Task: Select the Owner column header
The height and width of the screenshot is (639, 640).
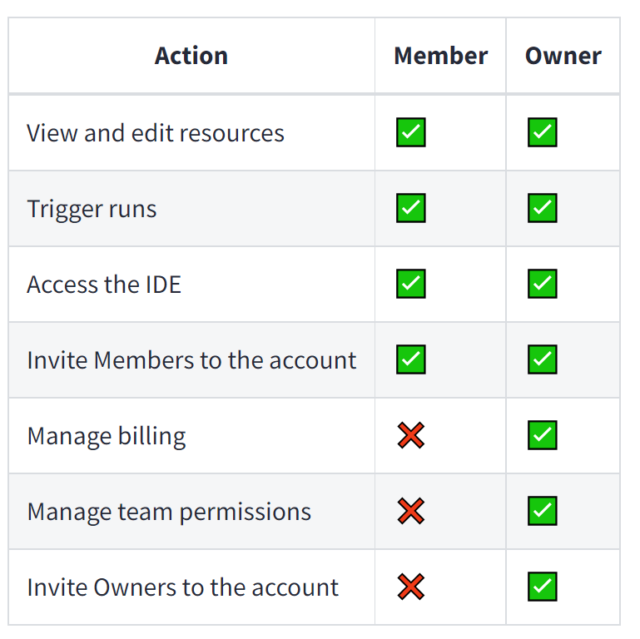Action: [563, 55]
